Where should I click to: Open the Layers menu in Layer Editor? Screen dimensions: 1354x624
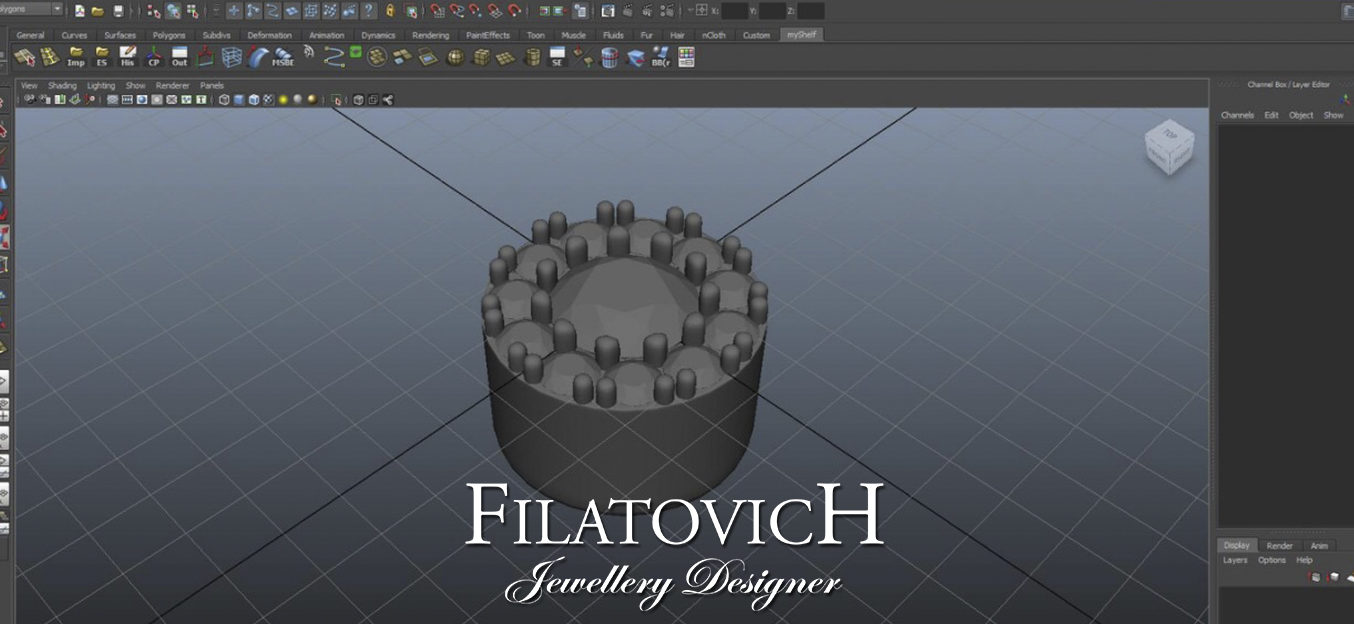click(x=1235, y=560)
